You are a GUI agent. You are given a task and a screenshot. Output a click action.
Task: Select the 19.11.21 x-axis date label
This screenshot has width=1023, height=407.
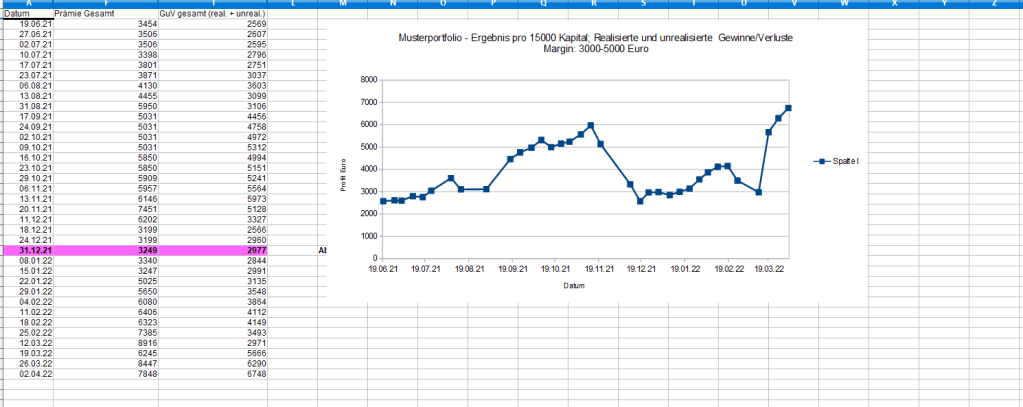coord(598,268)
